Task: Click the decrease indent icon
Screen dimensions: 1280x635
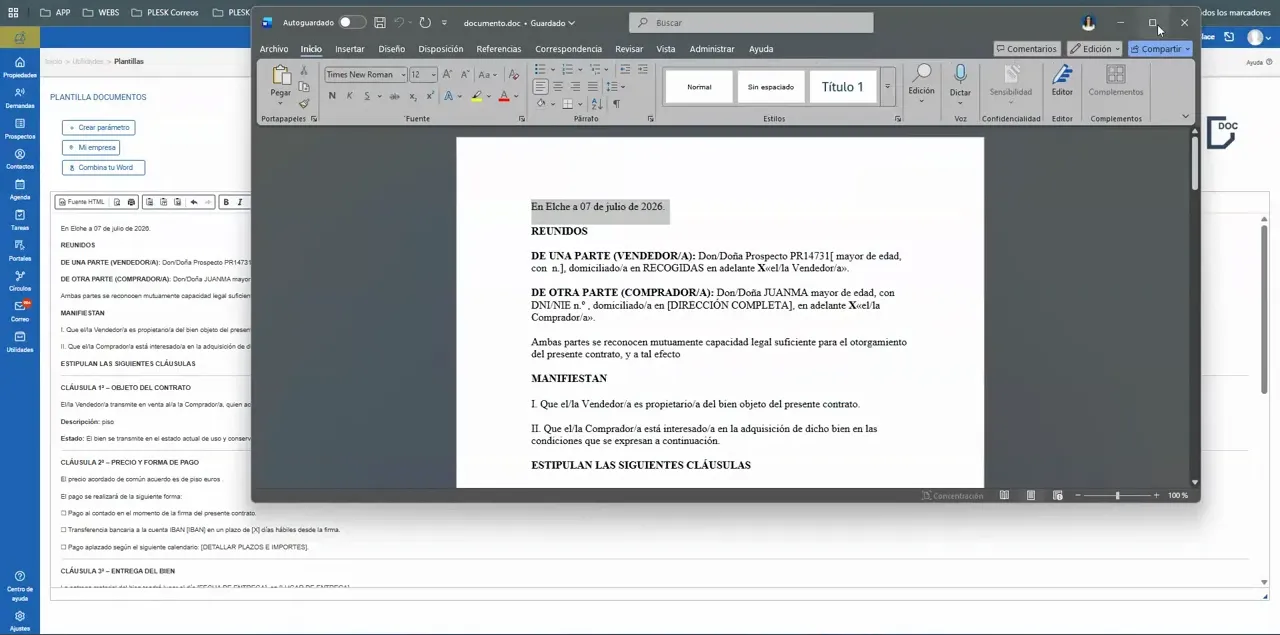Action: tap(625, 69)
